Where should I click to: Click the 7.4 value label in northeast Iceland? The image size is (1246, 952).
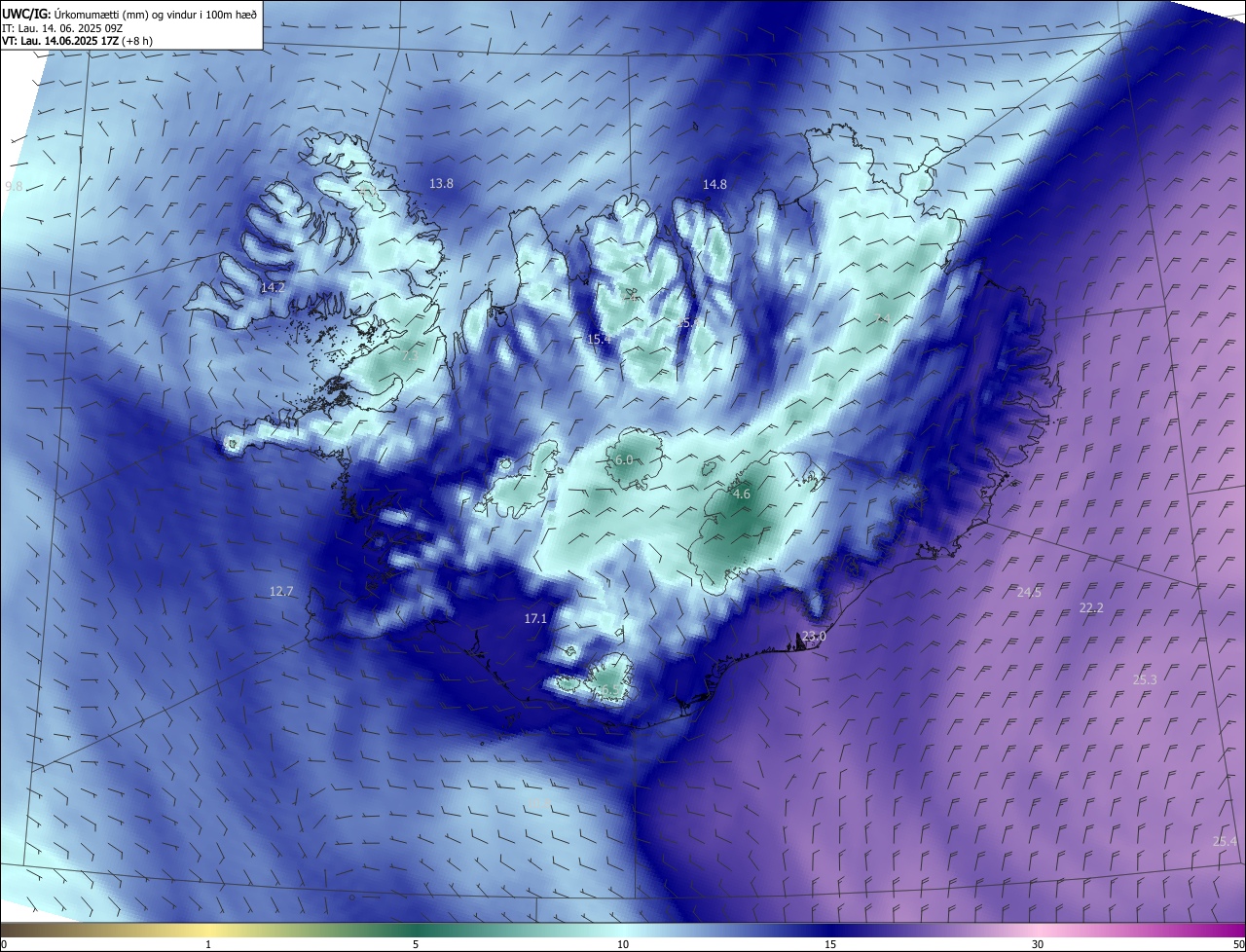click(x=884, y=318)
